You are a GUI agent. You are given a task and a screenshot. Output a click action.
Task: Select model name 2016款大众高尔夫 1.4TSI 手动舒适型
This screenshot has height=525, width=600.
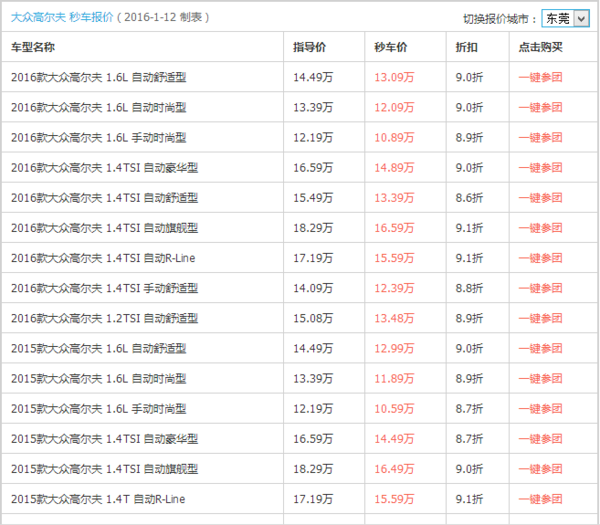pyautogui.click(x=104, y=288)
